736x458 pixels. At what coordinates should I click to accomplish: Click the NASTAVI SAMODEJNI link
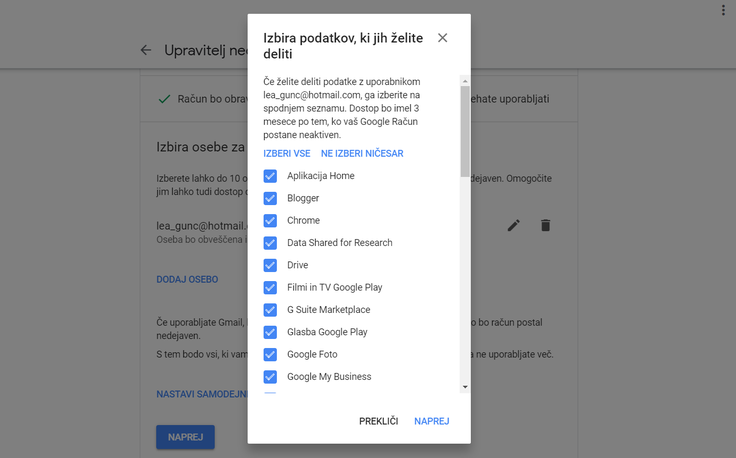[x=202, y=394]
